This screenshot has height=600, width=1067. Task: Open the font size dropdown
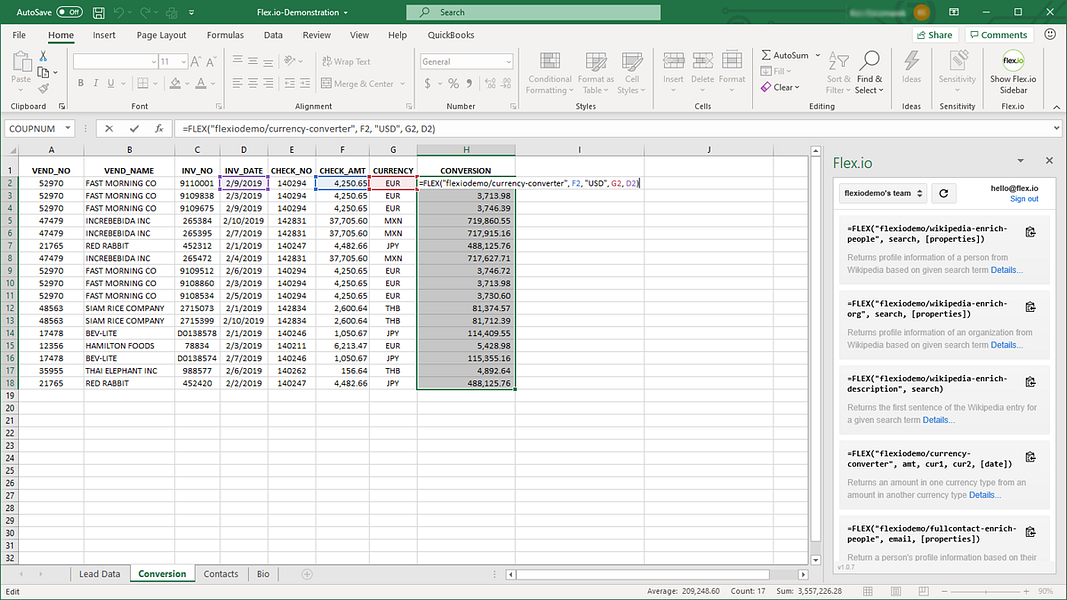[x=184, y=62]
